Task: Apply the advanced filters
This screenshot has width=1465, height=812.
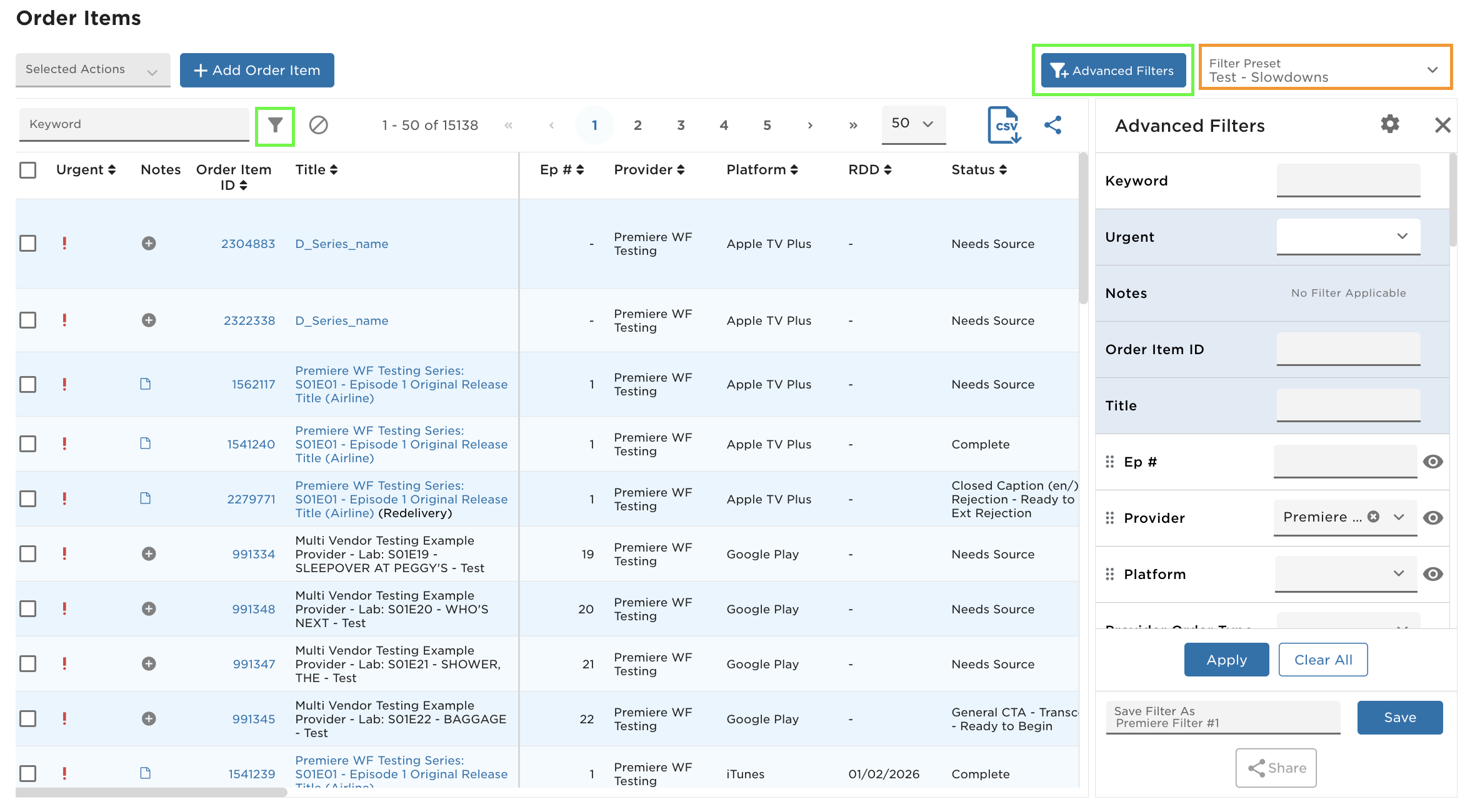Action: [1226, 660]
